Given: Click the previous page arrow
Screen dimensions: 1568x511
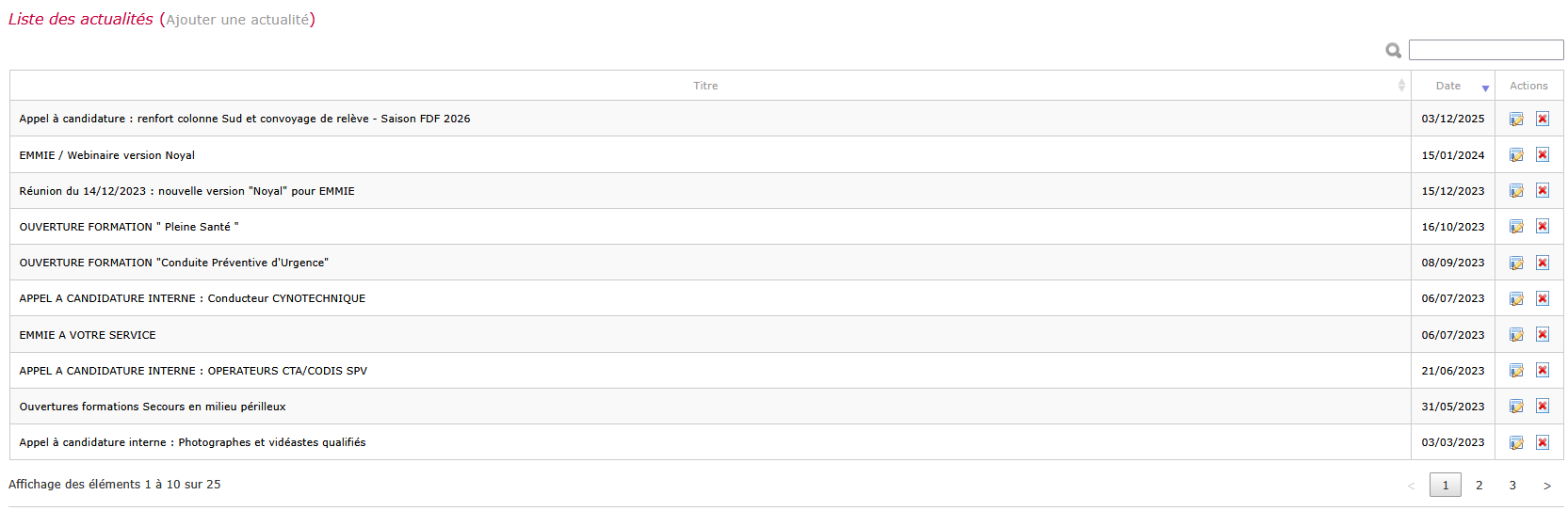Looking at the screenshot, I should click(x=1411, y=486).
